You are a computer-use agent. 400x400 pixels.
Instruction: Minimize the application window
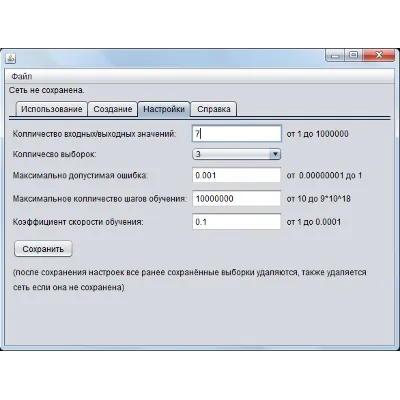(x=335, y=56)
